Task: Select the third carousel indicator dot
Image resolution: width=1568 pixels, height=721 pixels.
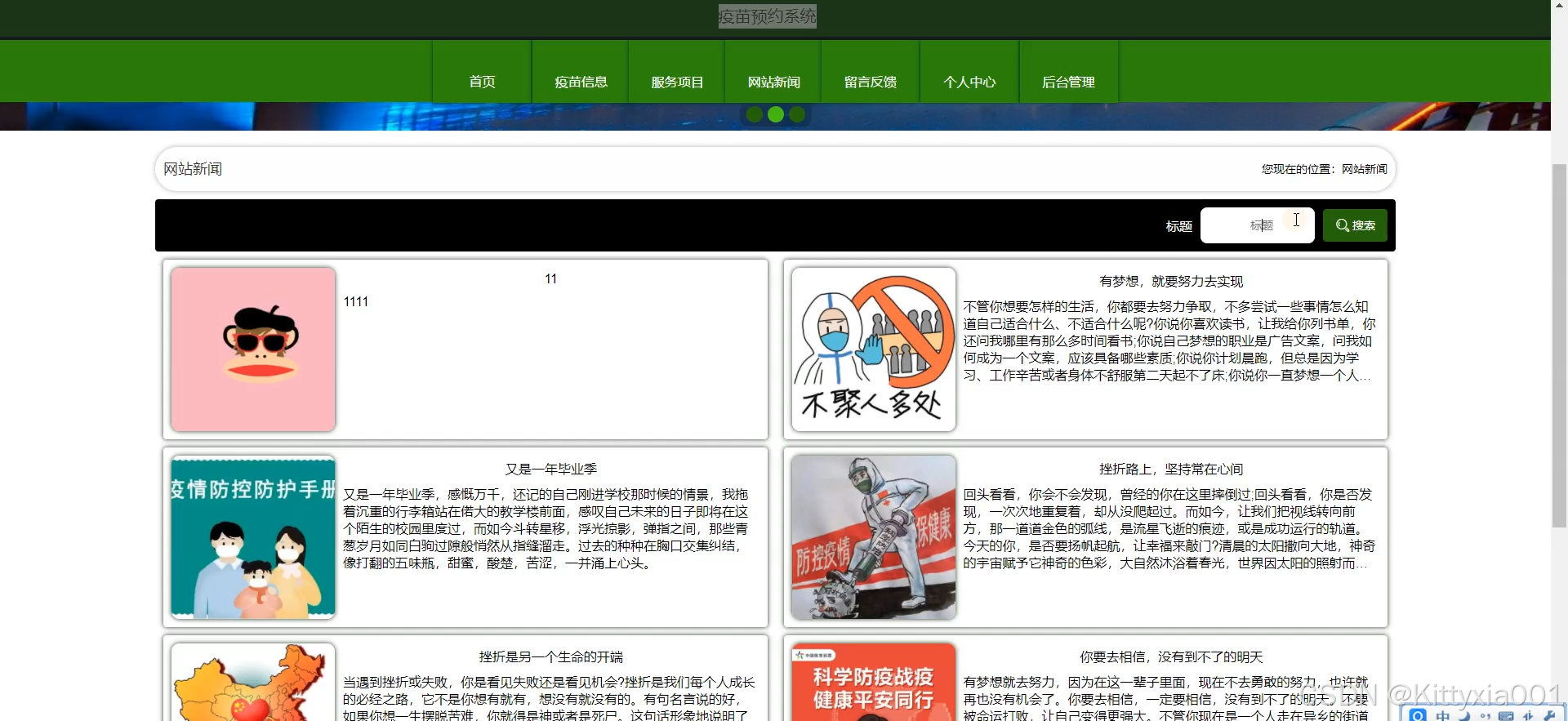Action: pyautogui.click(x=797, y=115)
